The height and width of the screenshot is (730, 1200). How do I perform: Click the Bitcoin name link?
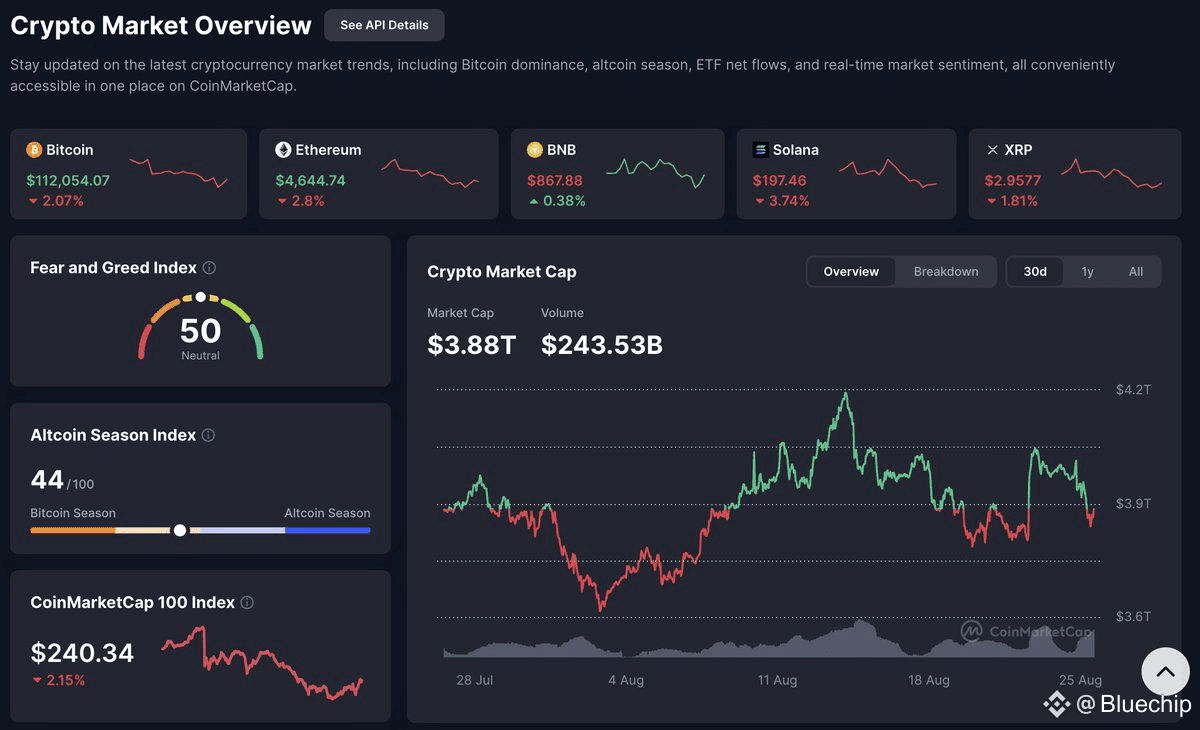click(x=69, y=150)
